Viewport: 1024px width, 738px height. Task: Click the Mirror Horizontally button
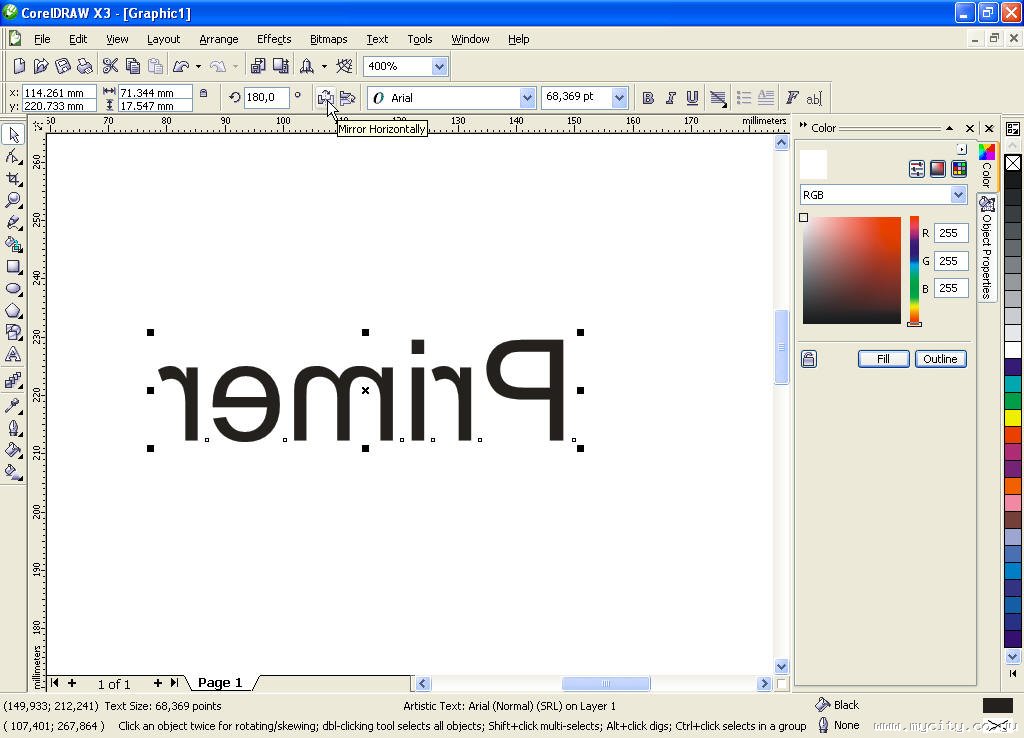[x=325, y=97]
